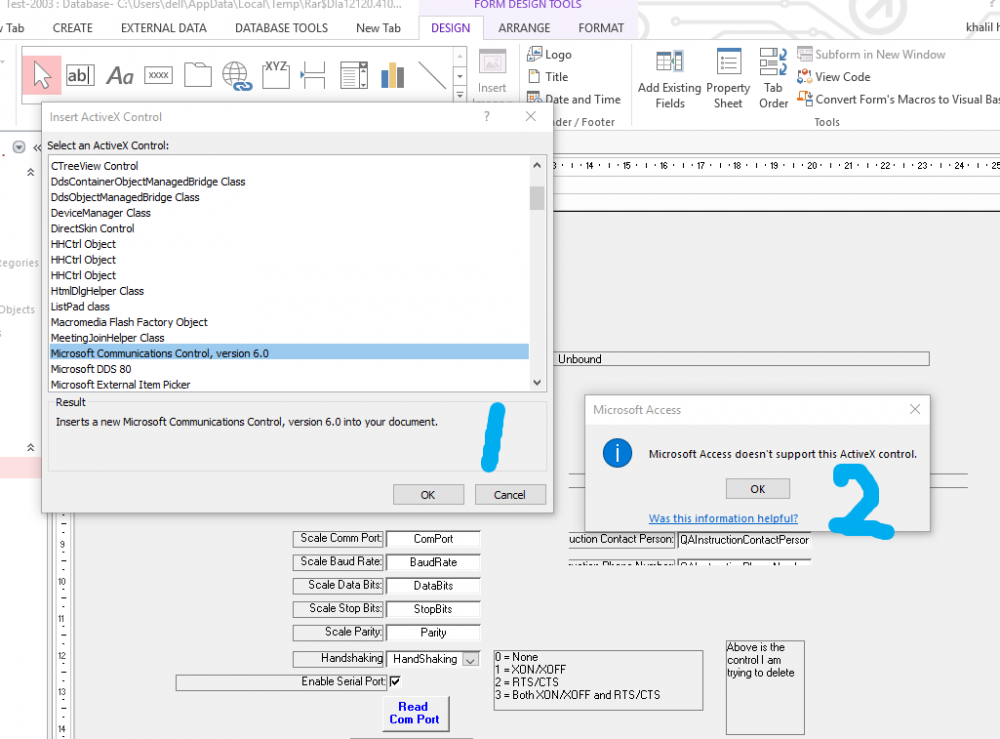
Task: Open the HandShaking combo box dropdown
Action: 471,659
